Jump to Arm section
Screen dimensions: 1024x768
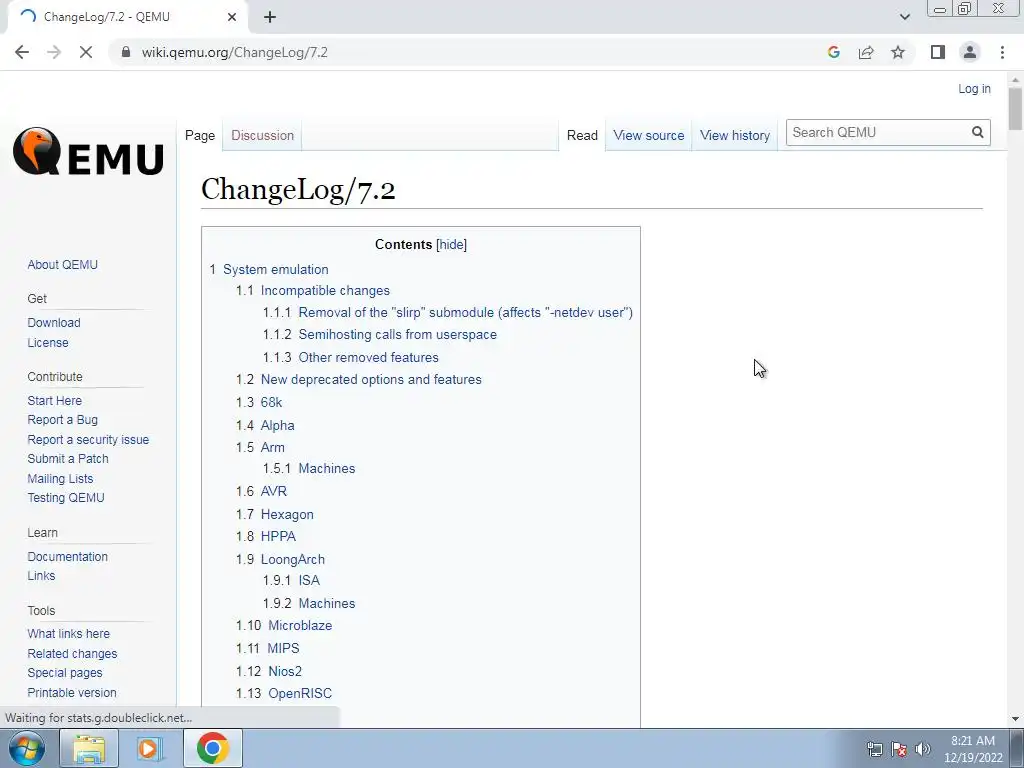[x=272, y=447]
